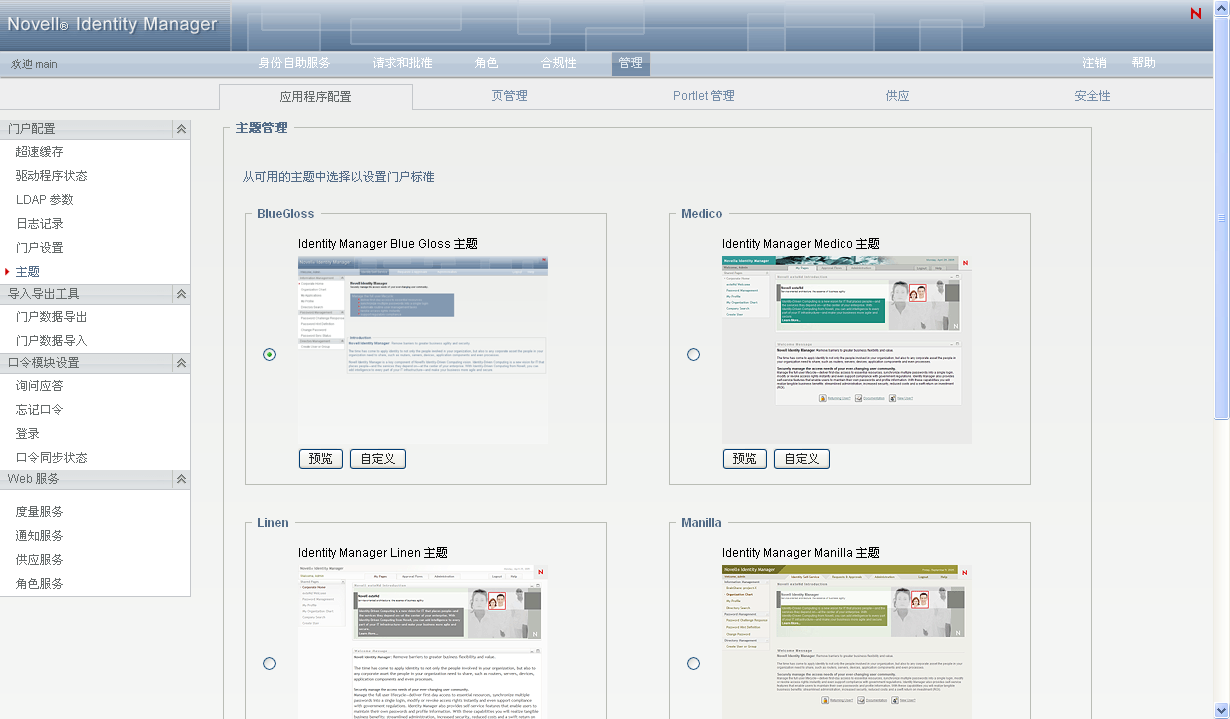
Task: Click 自定义 button under Medico theme
Action: pyautogui.click(x=801, y=459)
